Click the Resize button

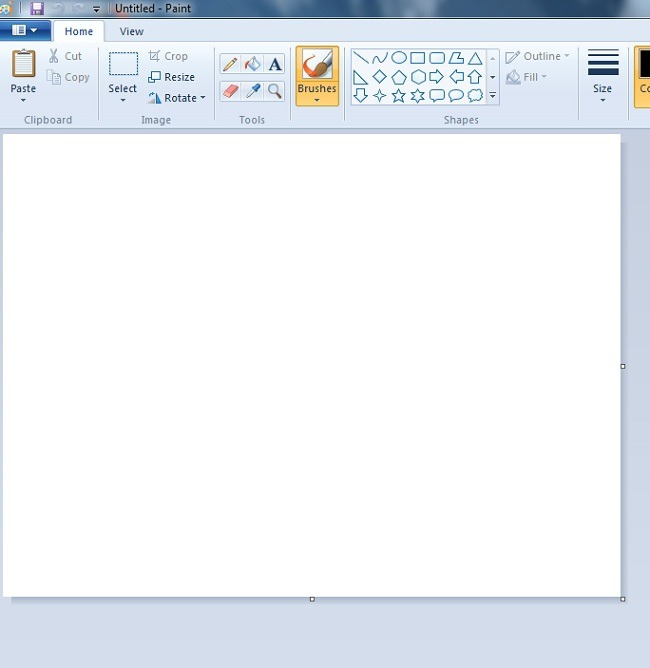tap(171, 77)
